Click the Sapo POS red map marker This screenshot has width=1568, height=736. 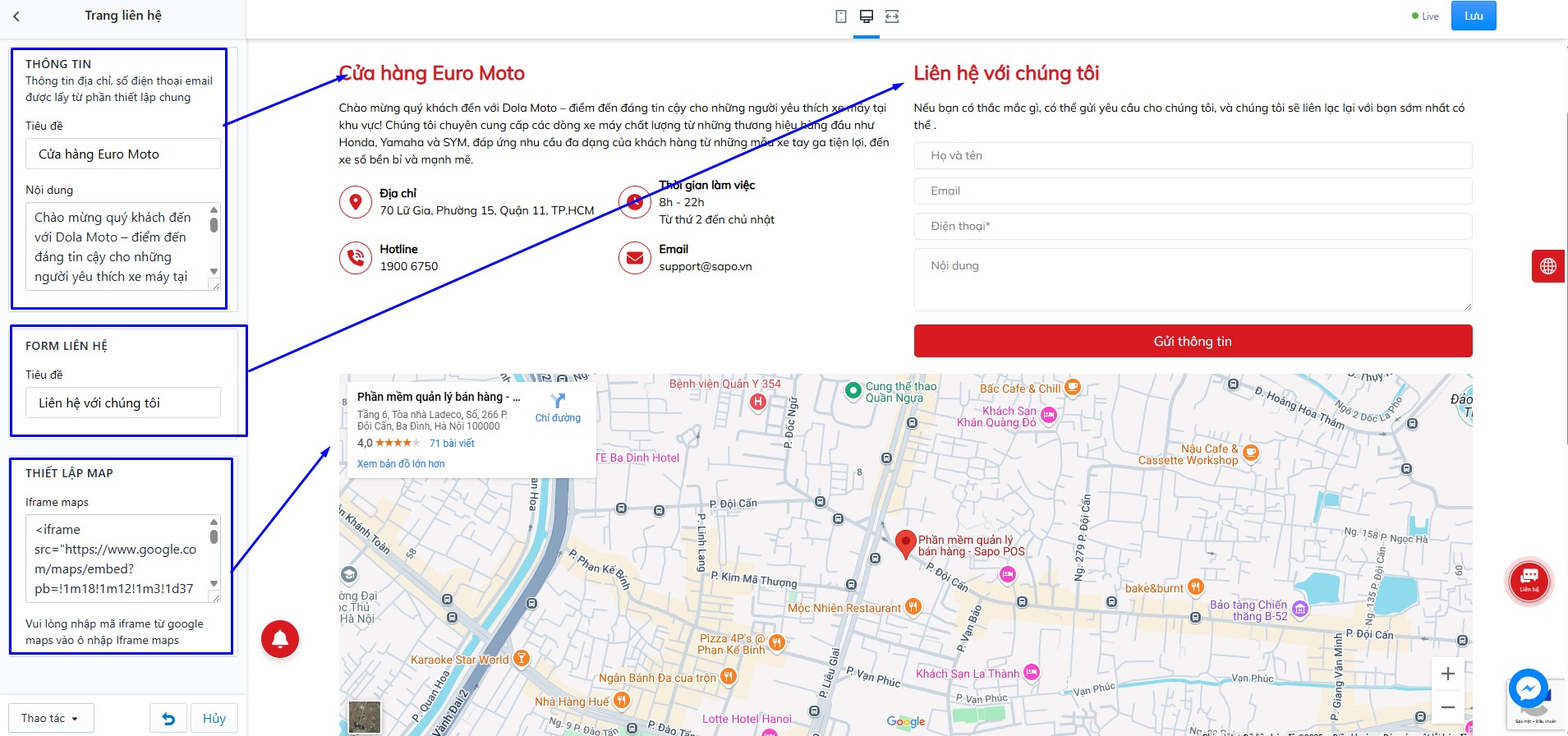point(905,544)
